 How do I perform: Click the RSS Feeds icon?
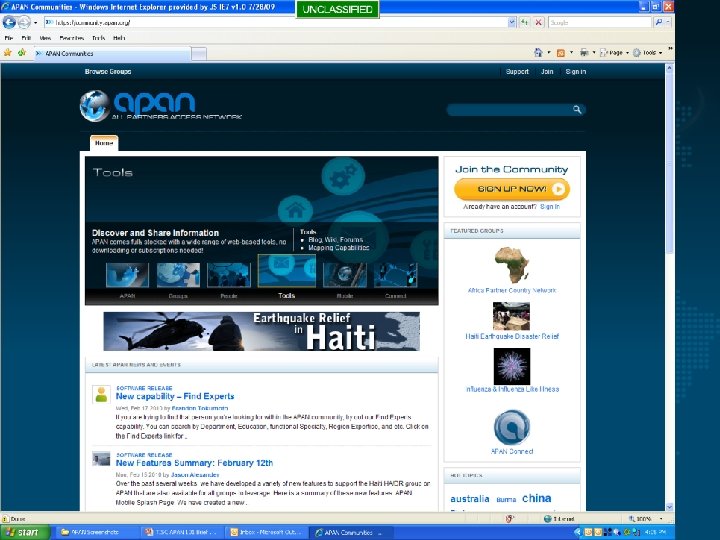click(561, 53)
